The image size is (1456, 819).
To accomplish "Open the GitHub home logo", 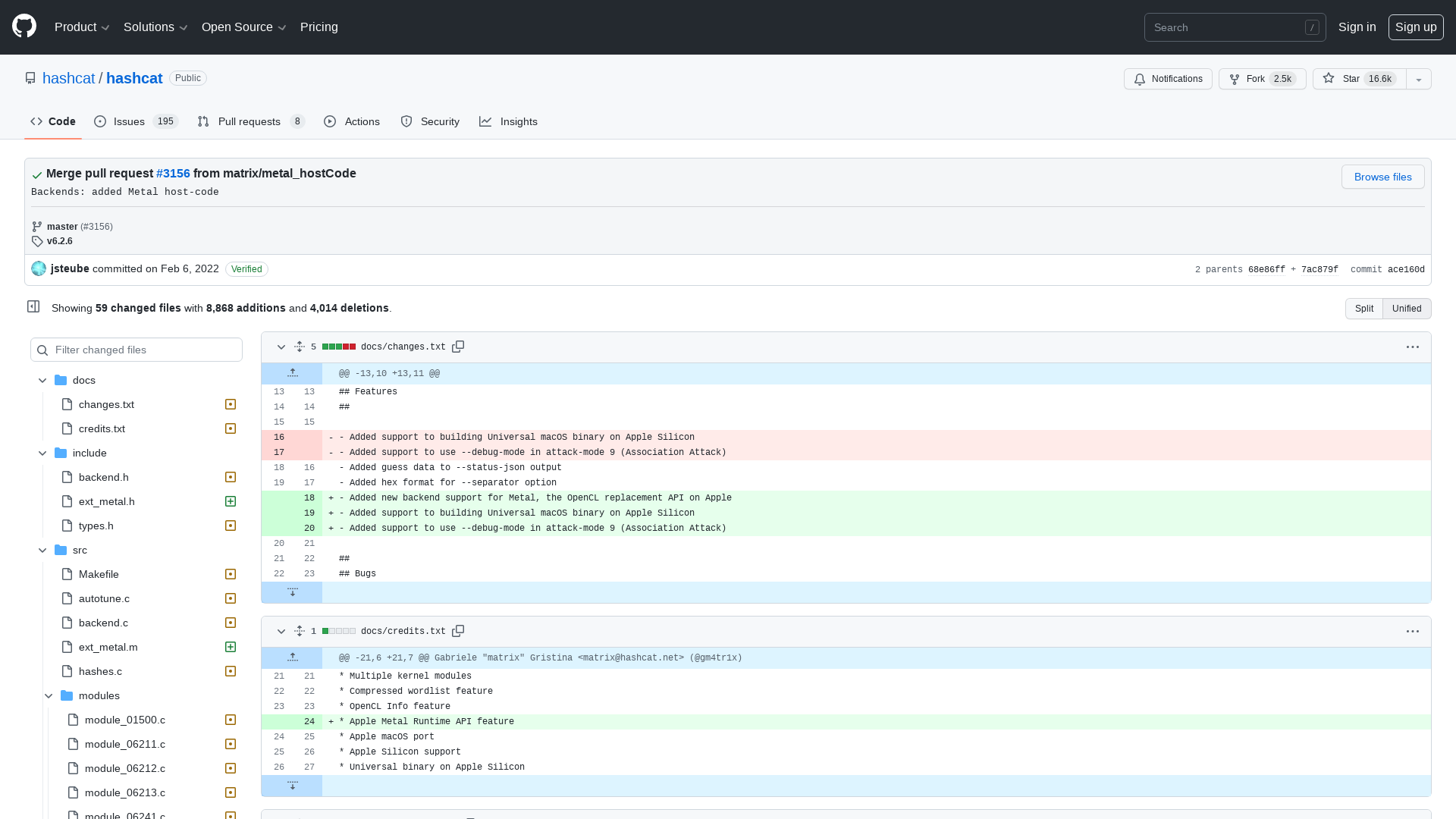I will coord(24,27).
